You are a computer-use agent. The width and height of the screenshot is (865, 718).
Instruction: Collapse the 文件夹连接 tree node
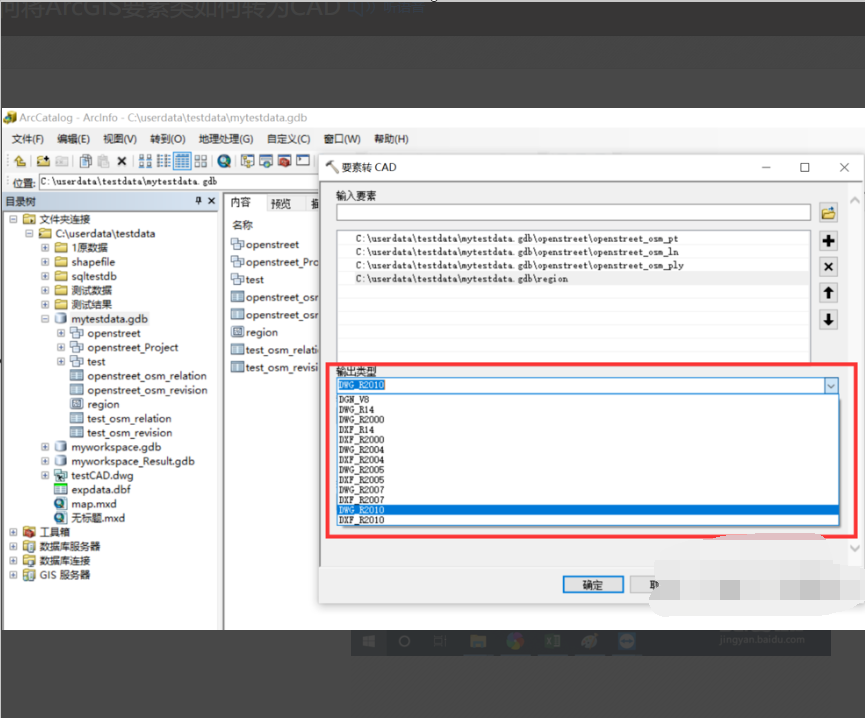tap(13, 219)
